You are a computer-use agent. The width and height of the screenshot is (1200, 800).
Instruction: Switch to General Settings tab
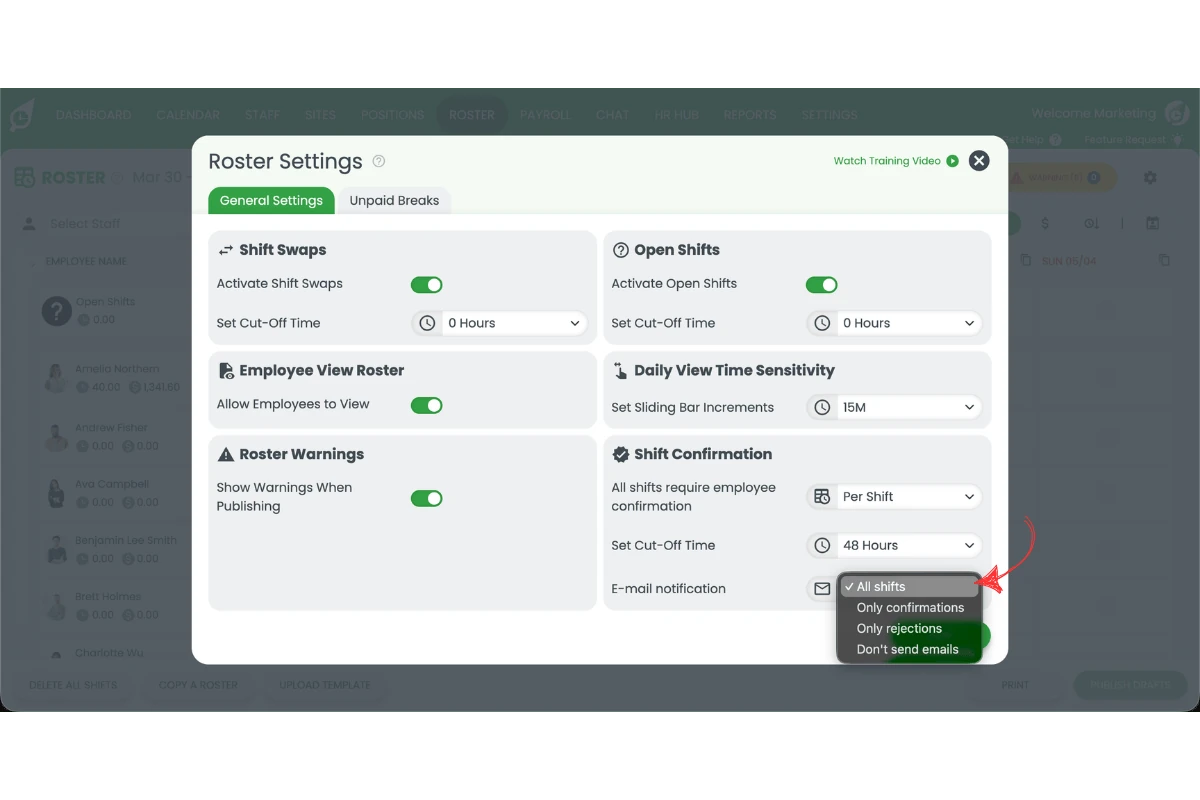[x=271, y=200]
